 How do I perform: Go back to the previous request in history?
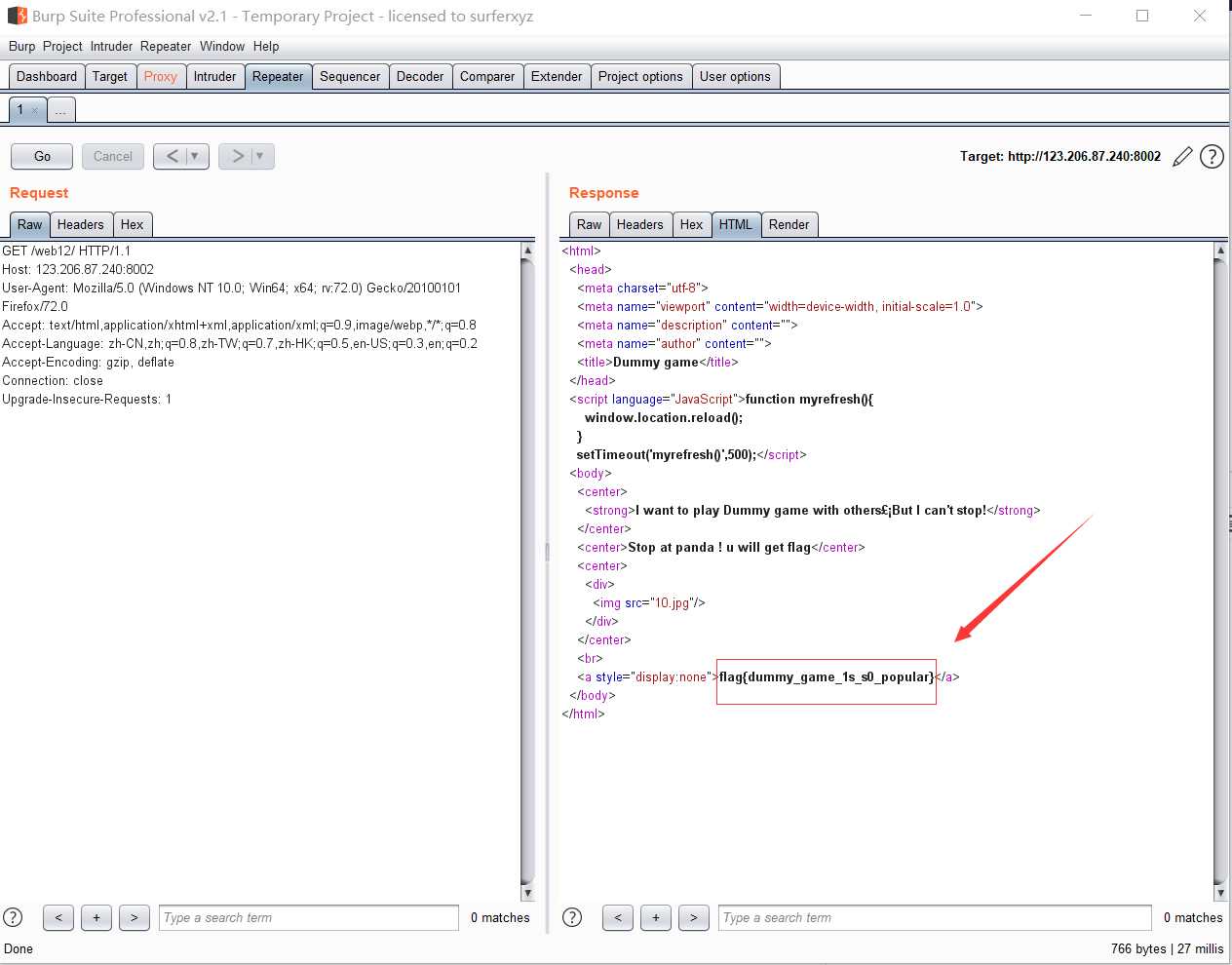pos(172,156)
